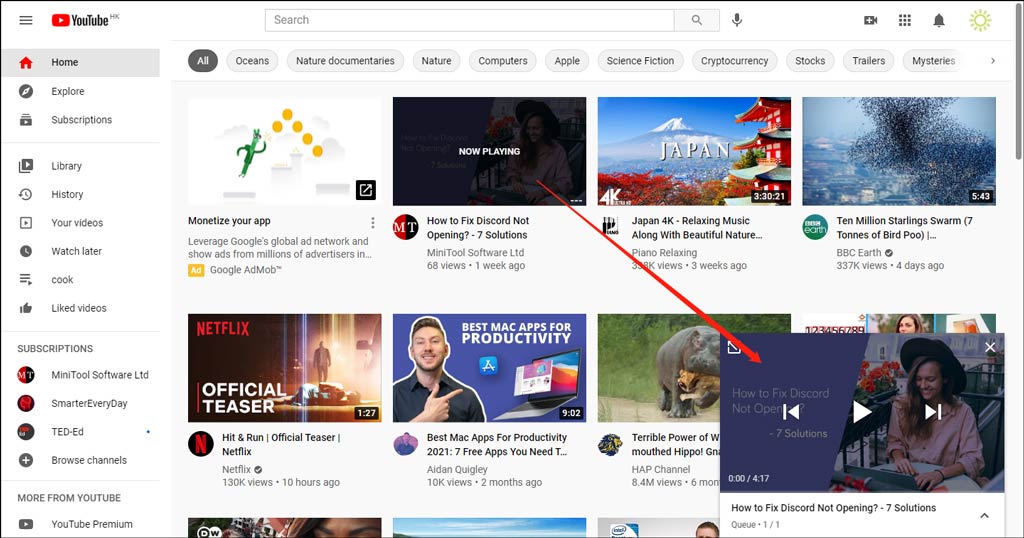Image resolution: width=1024 pixels, height=538 pixels.
Task: Open the Ten Million Starlings thumbnail
Action: point(899,151)
